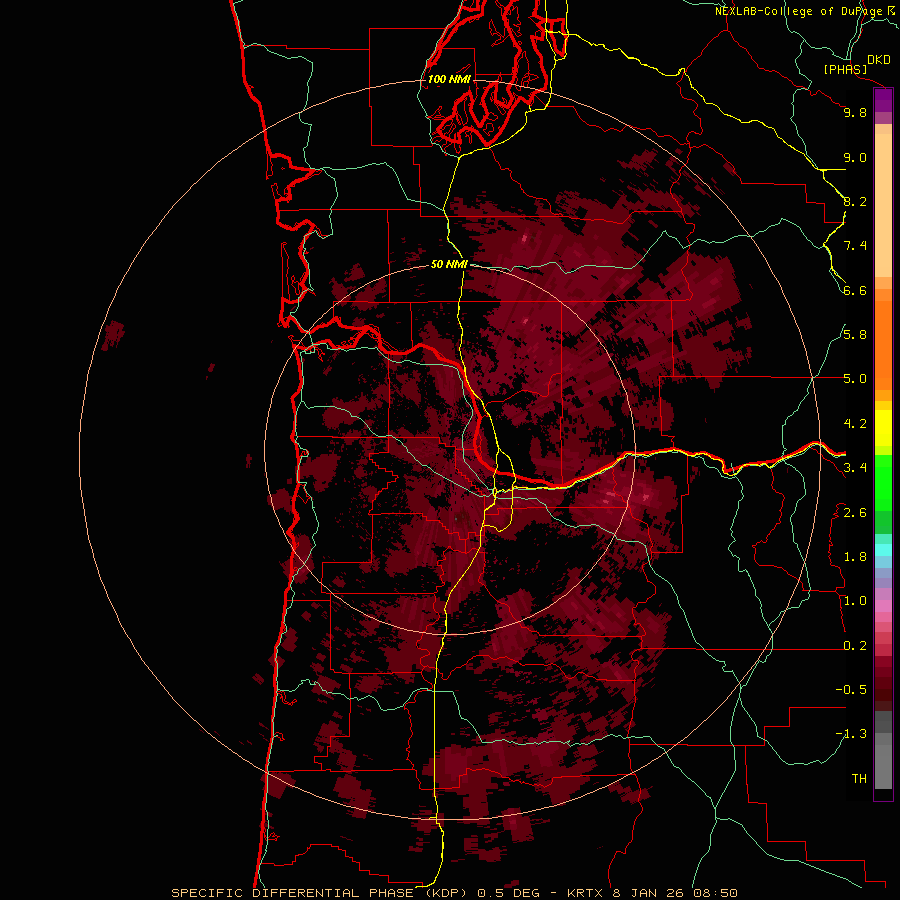Click the 7.4 color scale value
The height and width of the screenshot is (900, 900).
point(855,246)
